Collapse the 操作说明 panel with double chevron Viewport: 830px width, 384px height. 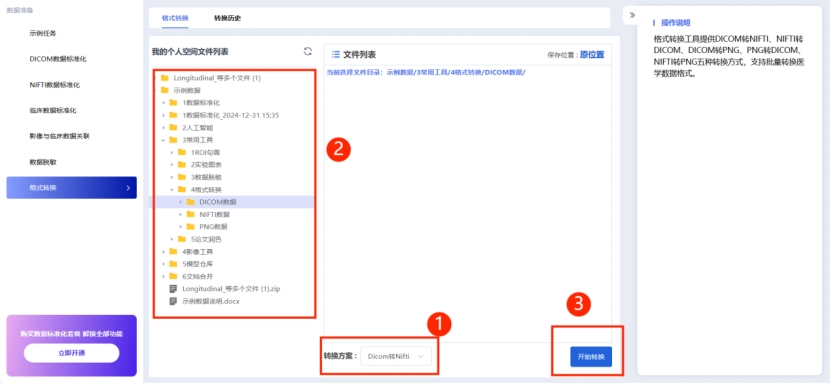click(632, 15)
